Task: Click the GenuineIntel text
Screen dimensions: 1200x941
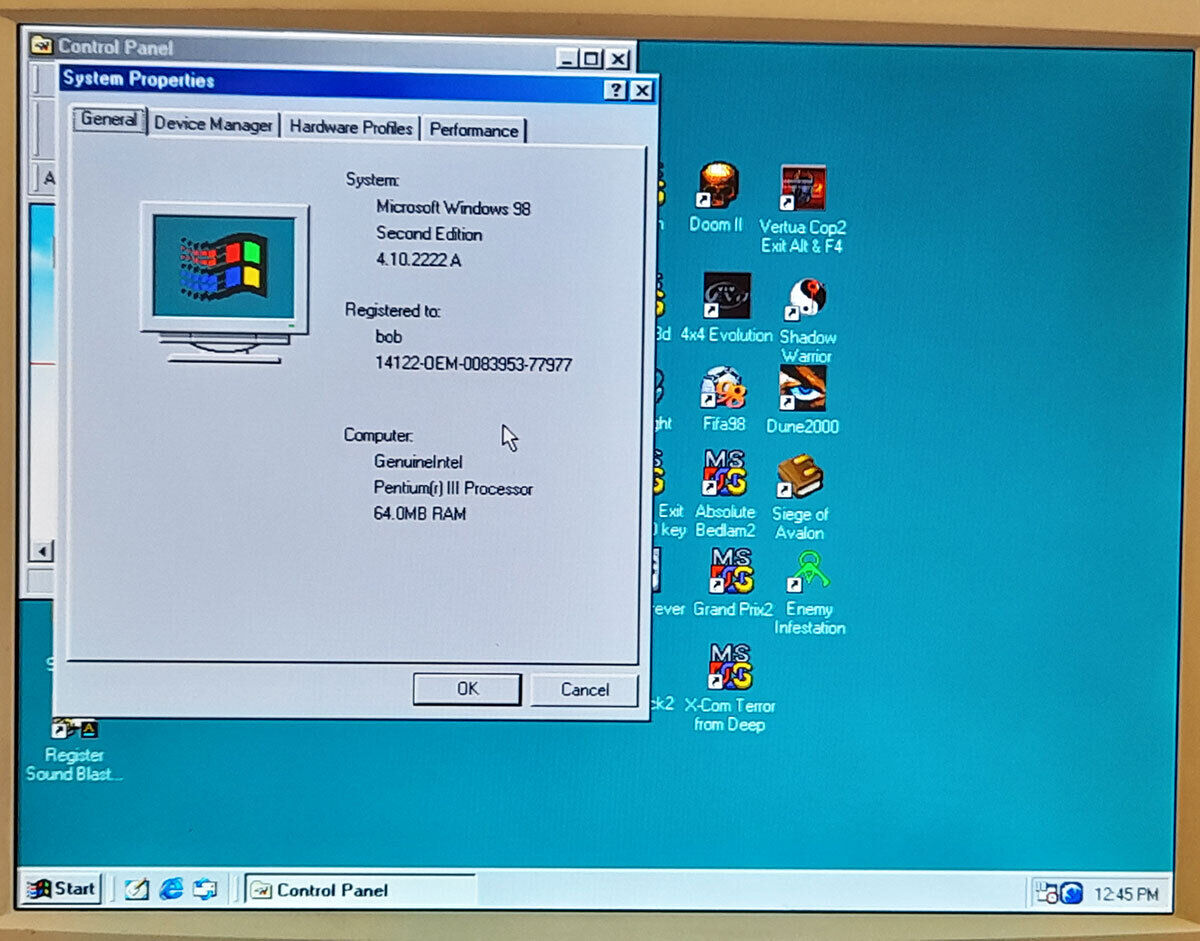Action: tap(418, 462)
